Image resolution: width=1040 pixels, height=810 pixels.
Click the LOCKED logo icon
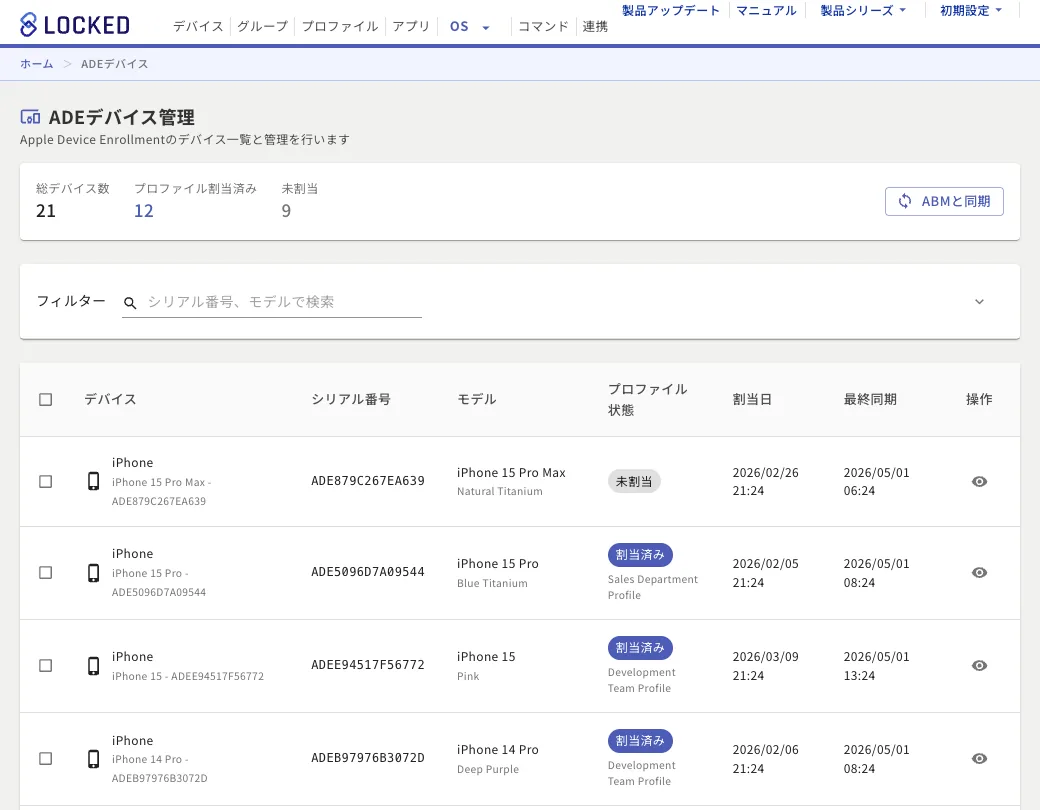29,25
